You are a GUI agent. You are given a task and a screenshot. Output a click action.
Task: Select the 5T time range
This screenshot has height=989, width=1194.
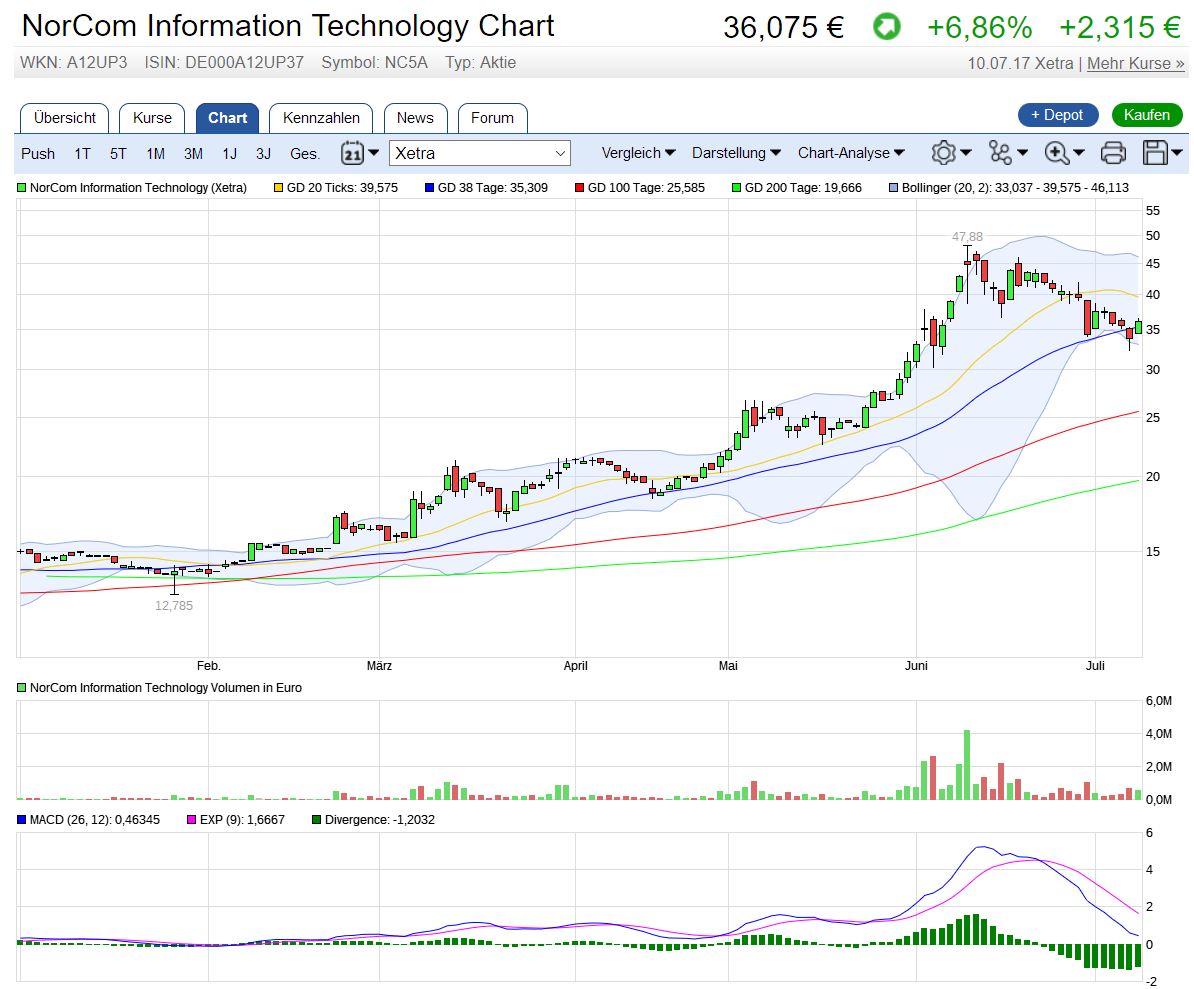click(x=118, y=154)
